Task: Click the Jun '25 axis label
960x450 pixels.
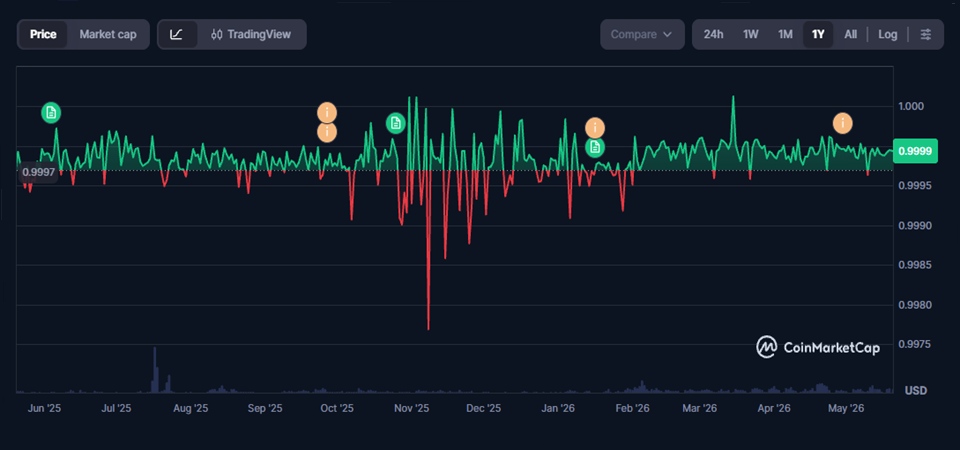Action: (44, 408)
